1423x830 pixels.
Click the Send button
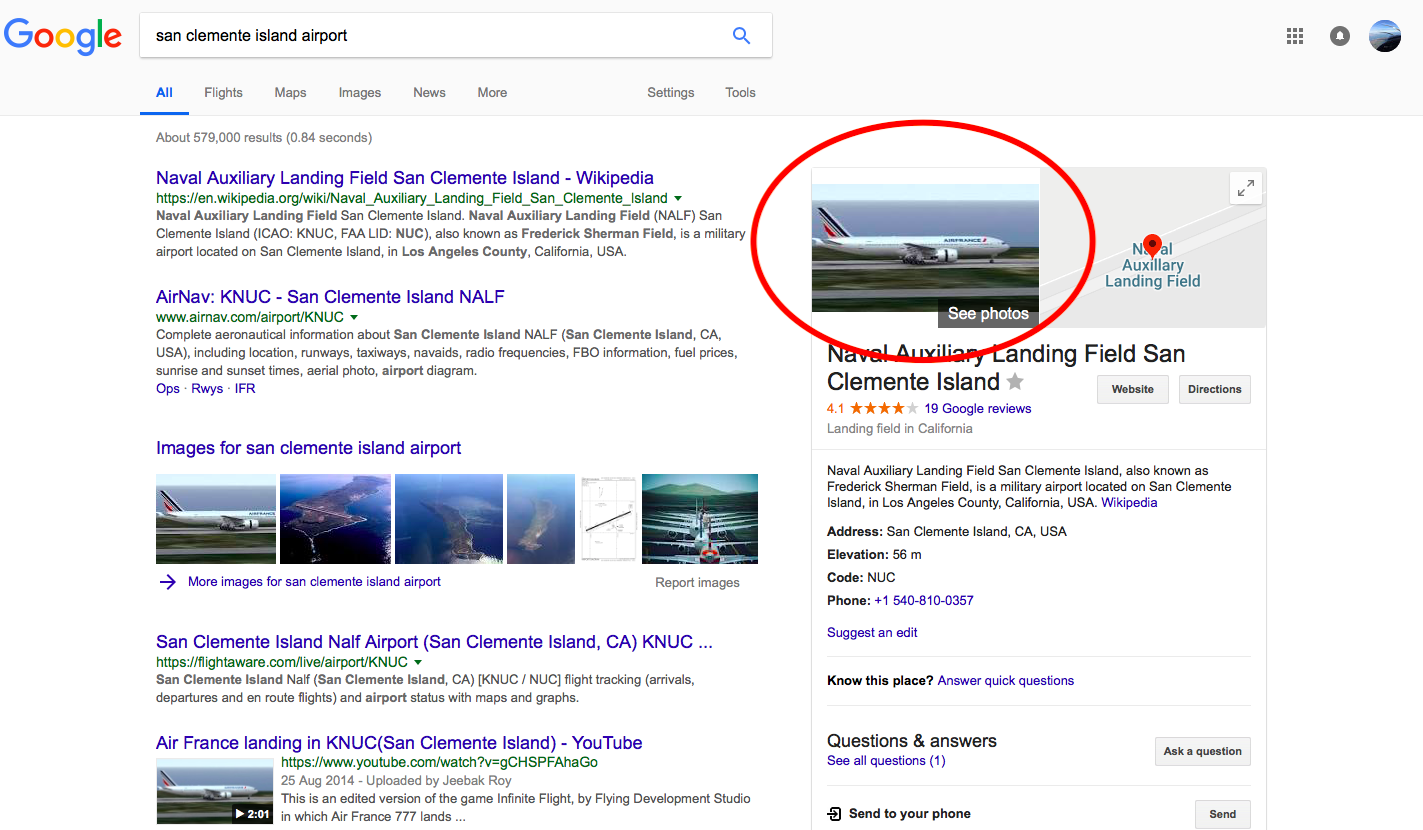1223,814
